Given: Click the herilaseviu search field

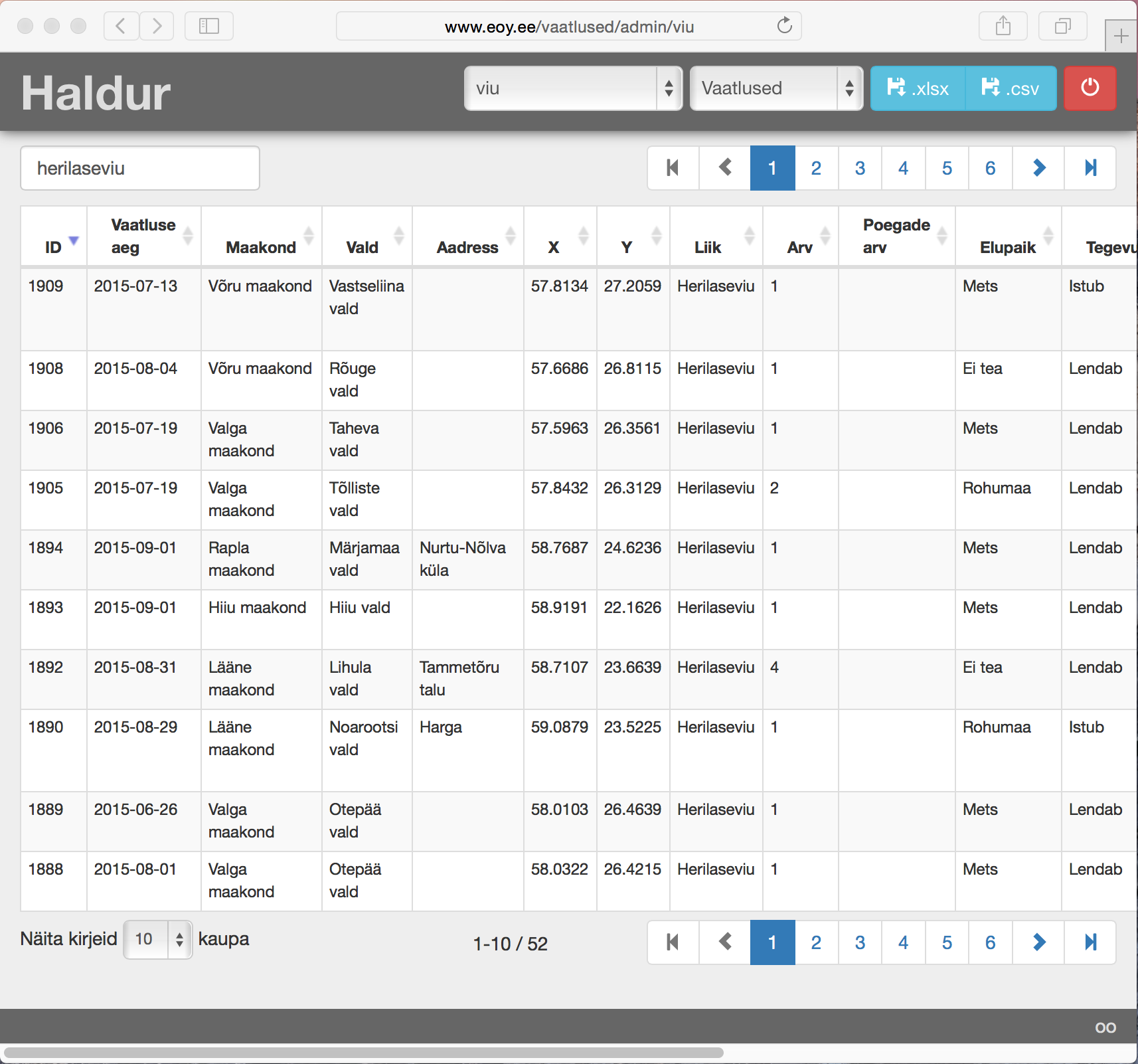Looking at the screenshot, I should point(140,168).
